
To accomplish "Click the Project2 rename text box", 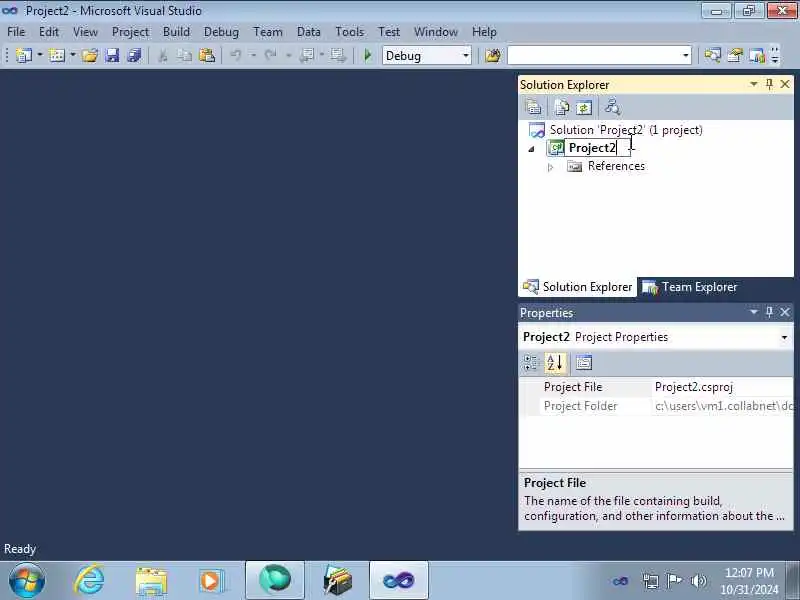I will pos(597,148).
